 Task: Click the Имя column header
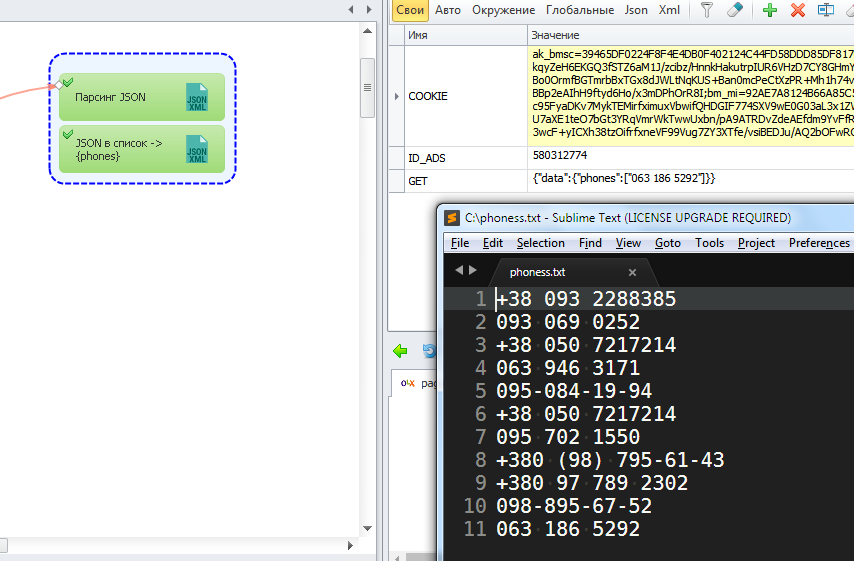(x=466, y=35)
